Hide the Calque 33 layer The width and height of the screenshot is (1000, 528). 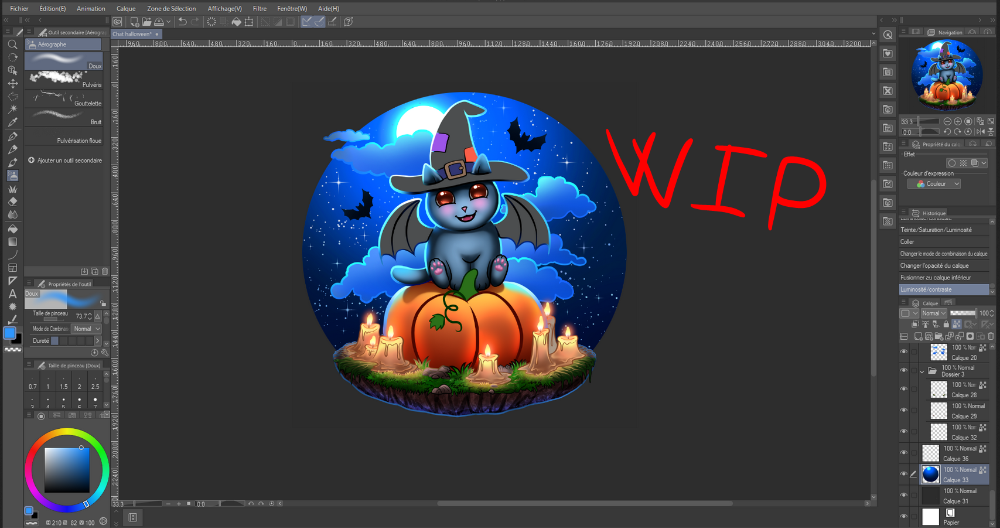903,474
